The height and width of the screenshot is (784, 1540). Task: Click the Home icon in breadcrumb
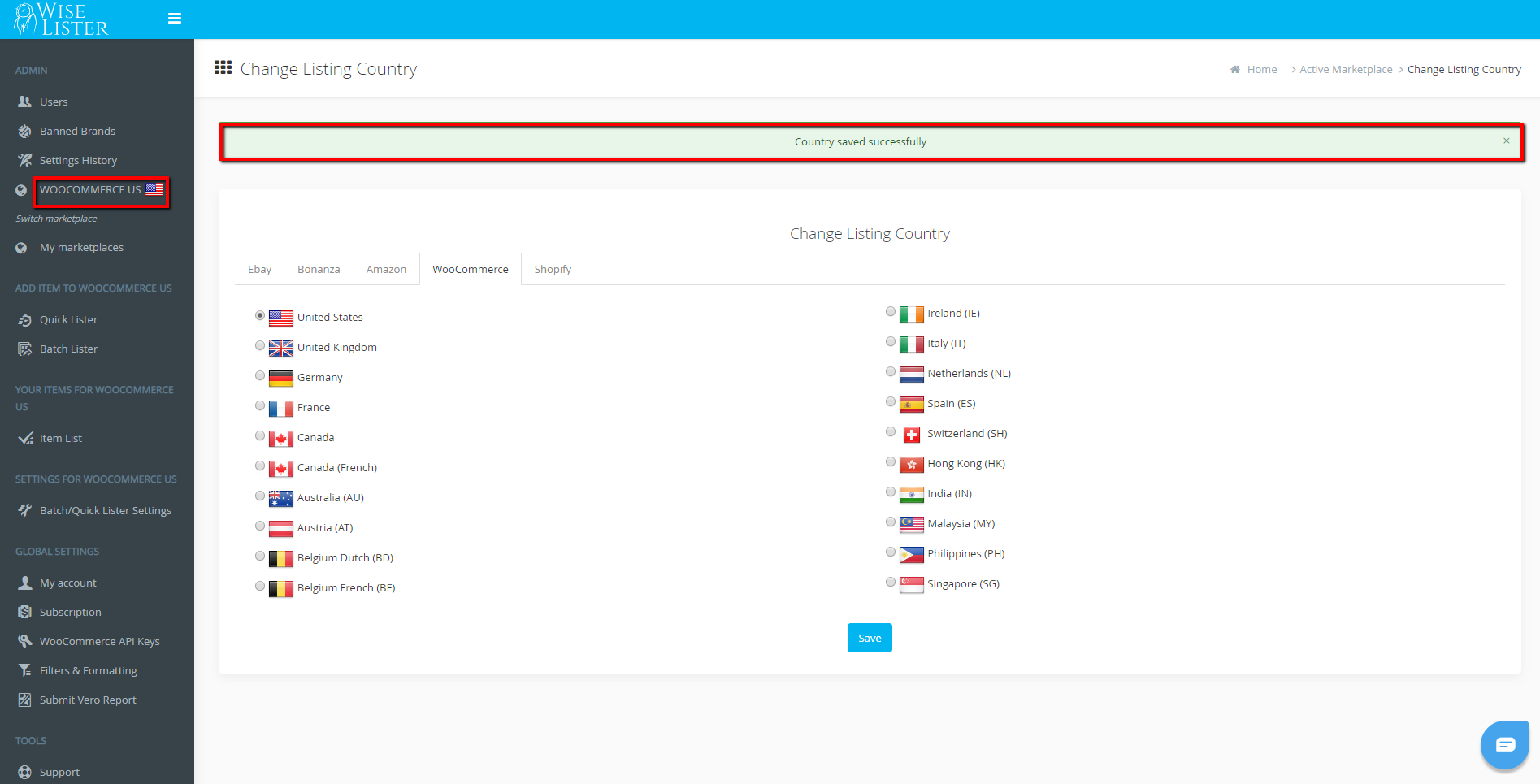pos(1235,70)
